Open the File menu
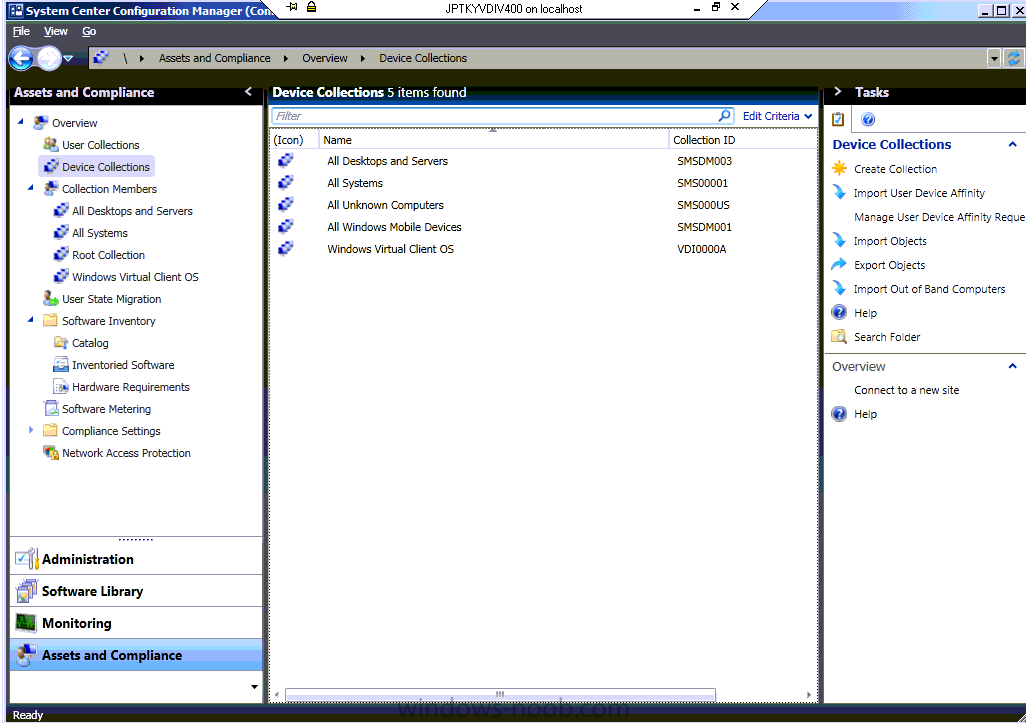This screenshot has height=723, width=1027. pyautogui.click(x=21, y=31)
